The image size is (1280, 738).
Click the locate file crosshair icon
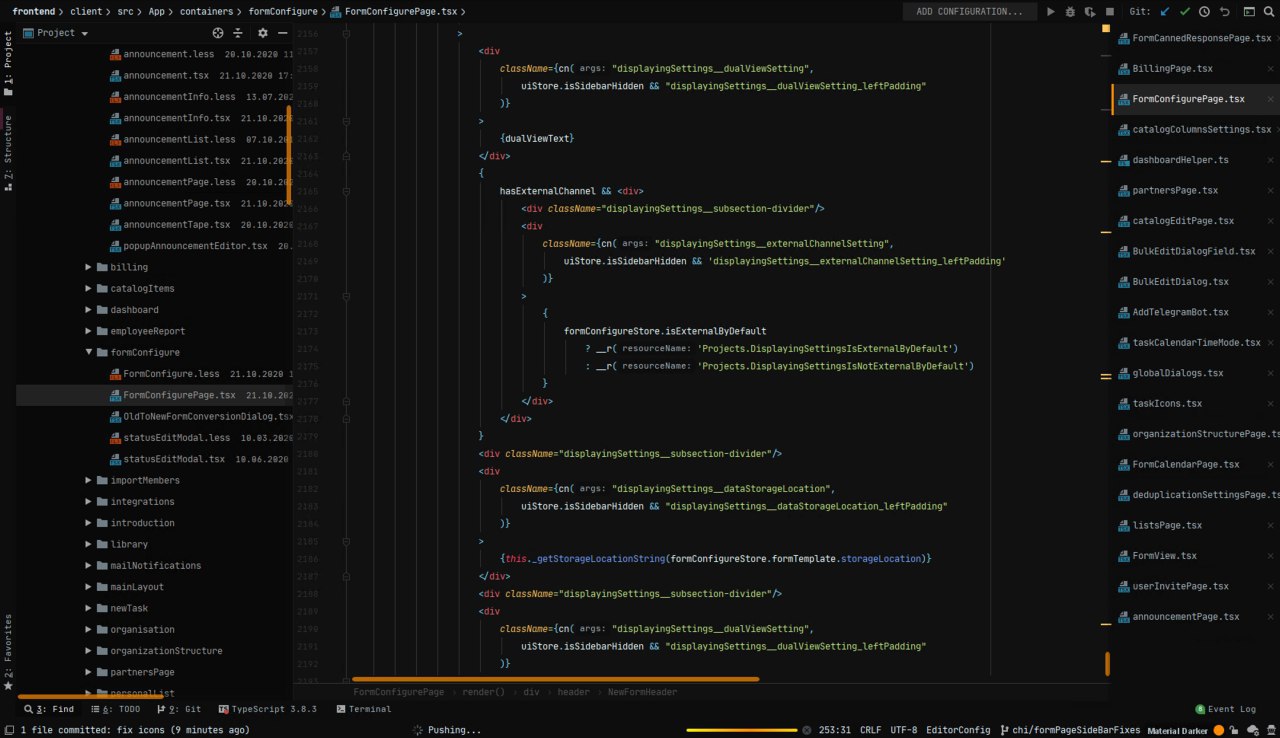[218, 33]
